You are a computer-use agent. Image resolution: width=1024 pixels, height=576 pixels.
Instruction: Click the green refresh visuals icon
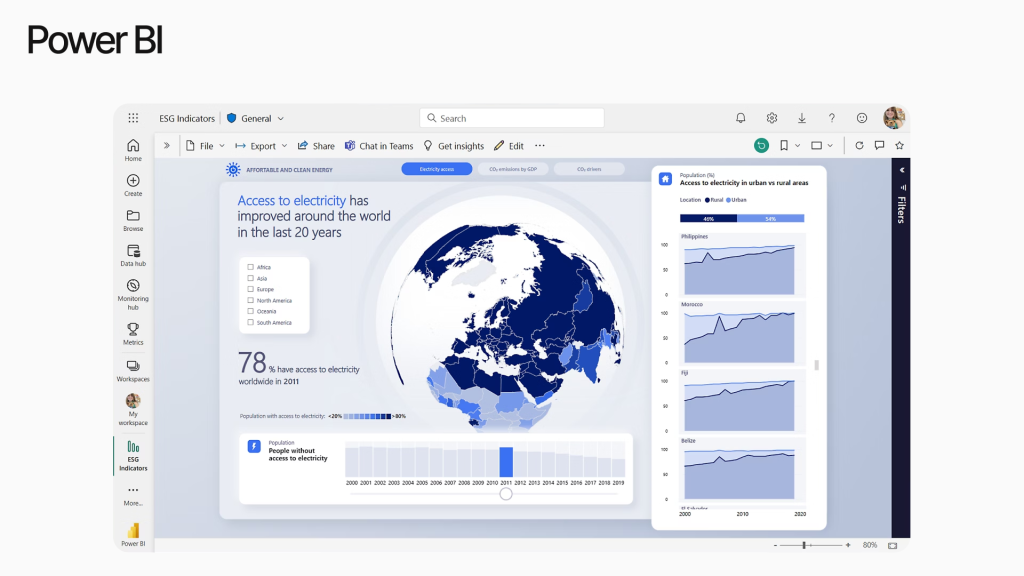pos(761,146)
